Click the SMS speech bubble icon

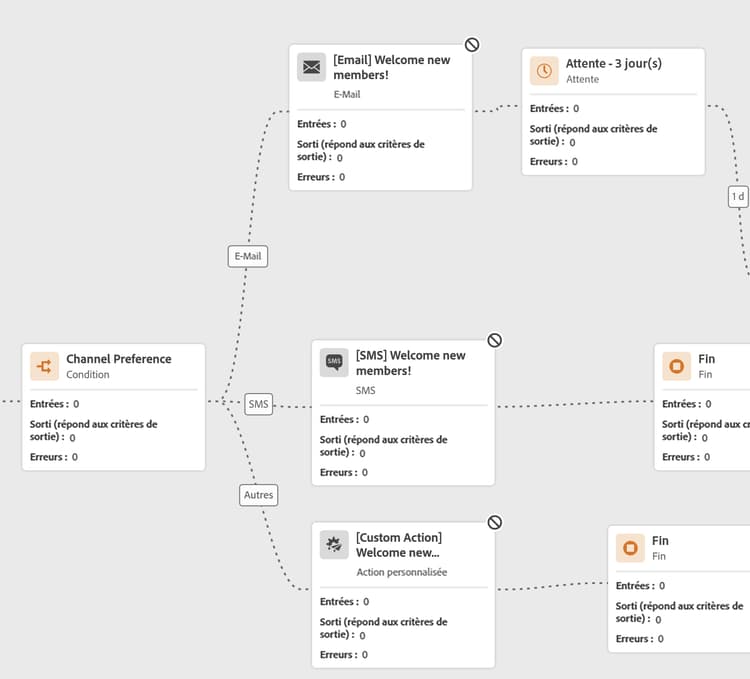[334, 362]
